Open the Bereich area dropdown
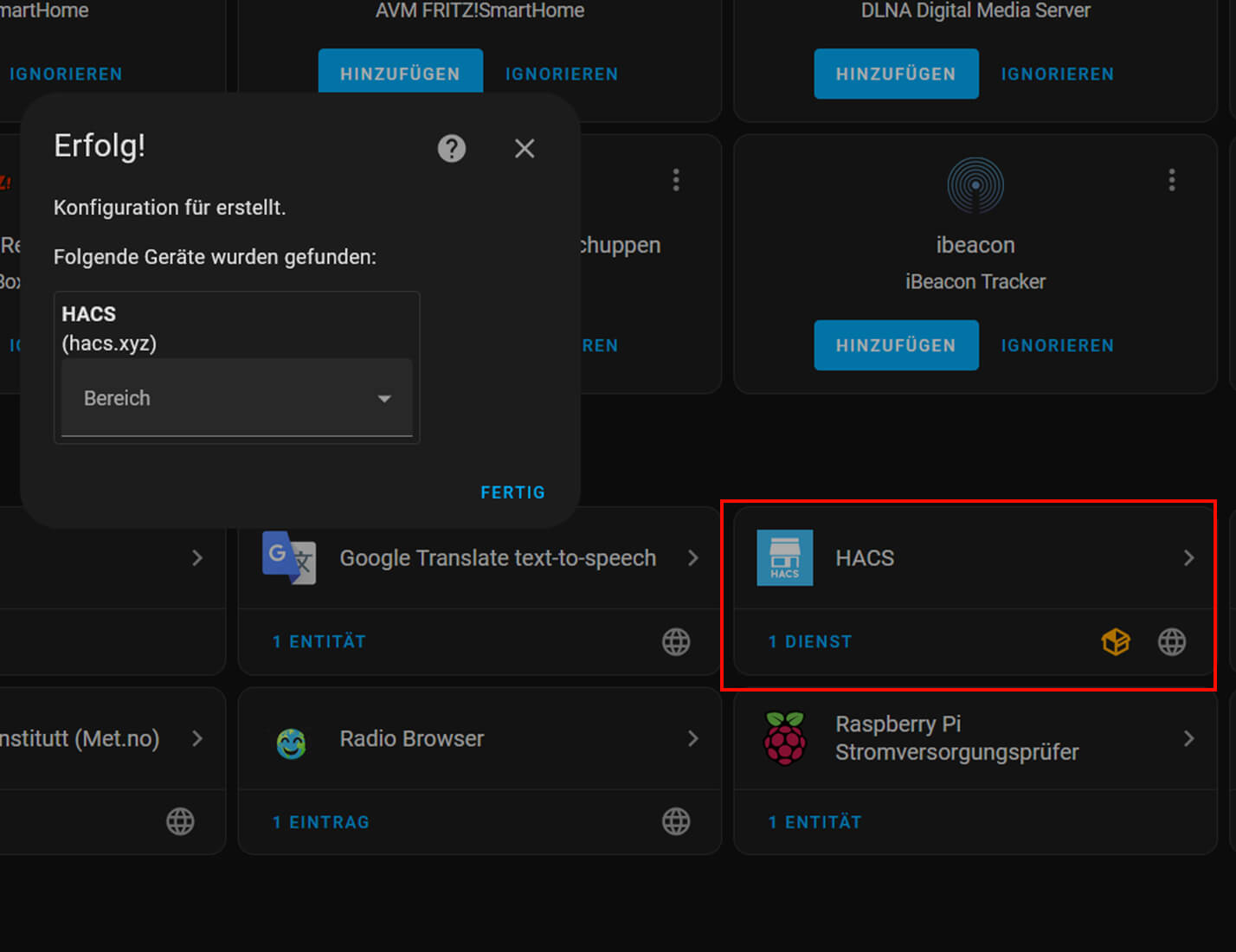The height and width of the screenshot is (952, 1236). (x=236, y=398)
